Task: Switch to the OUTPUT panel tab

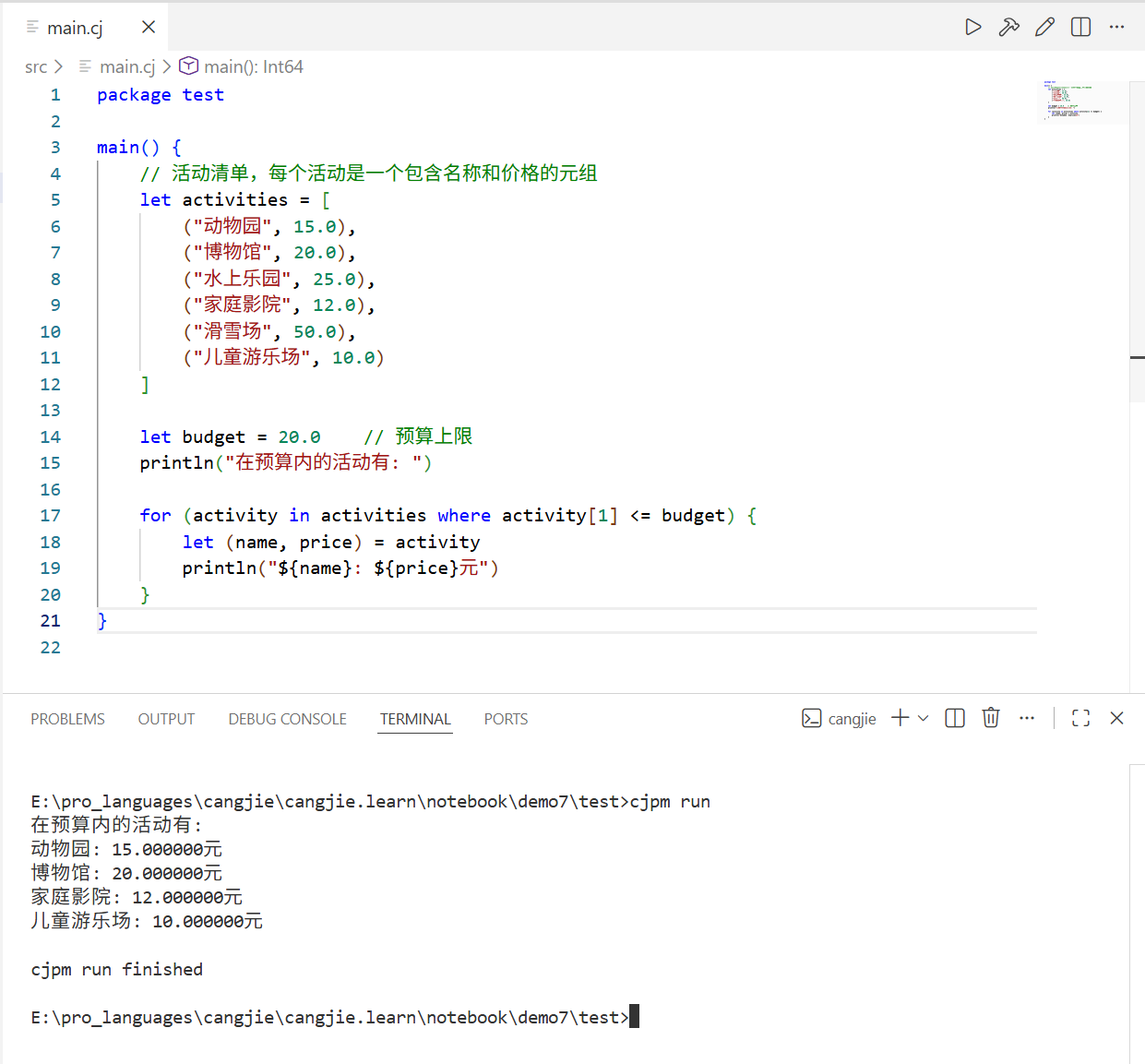Action: 166,719
